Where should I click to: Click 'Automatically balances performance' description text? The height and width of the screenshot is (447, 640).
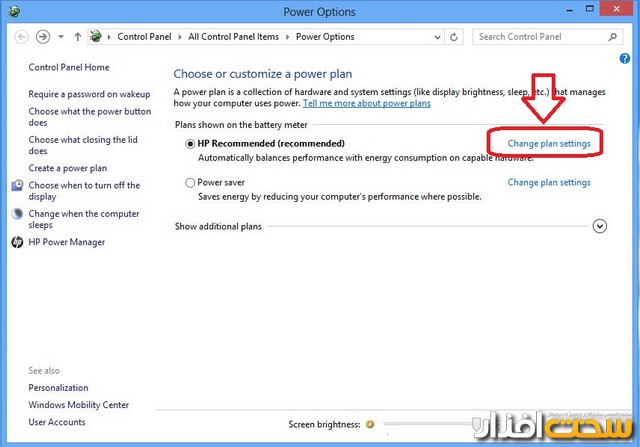pos(366,158)
